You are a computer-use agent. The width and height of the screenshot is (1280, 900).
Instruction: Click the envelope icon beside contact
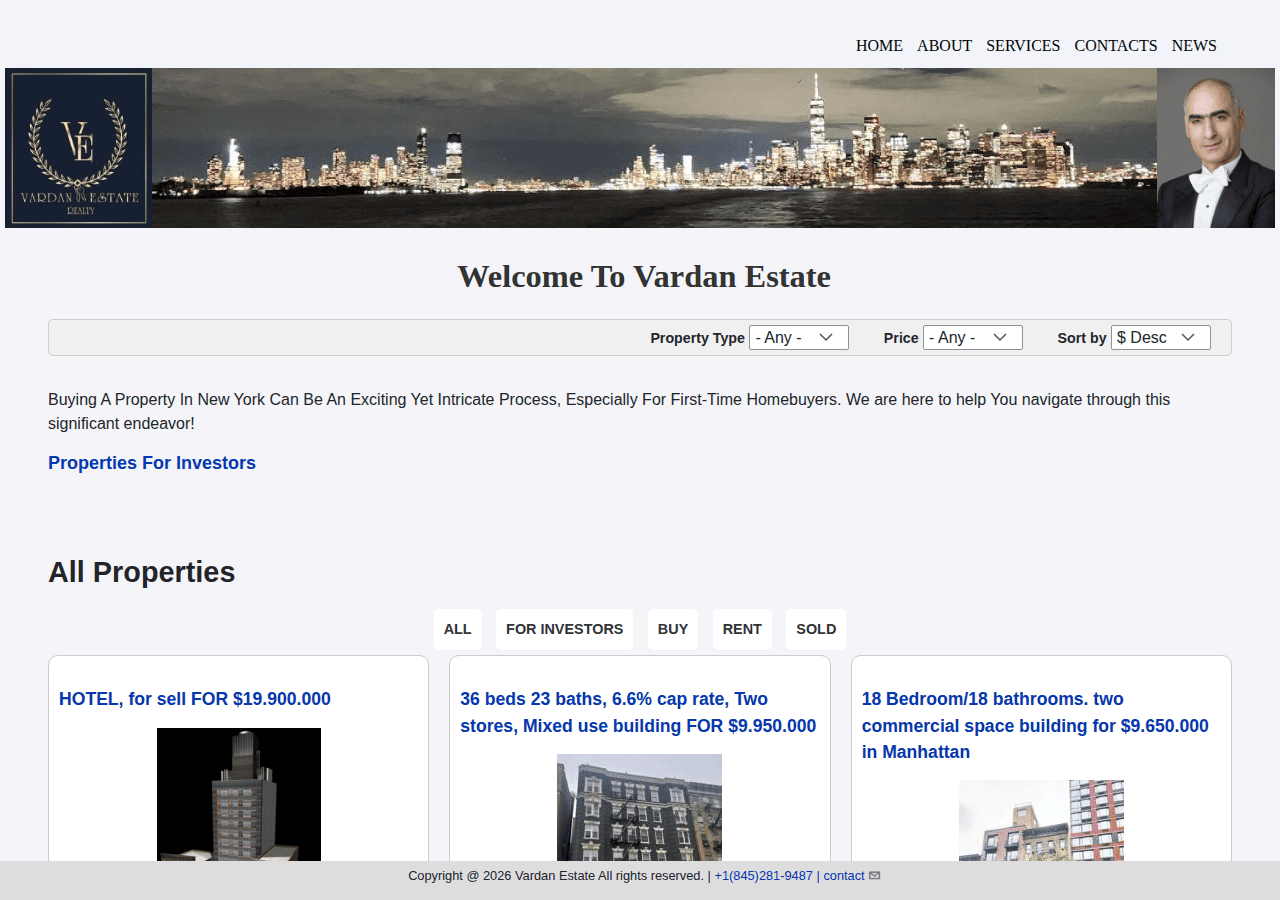(x=875, y=876)
